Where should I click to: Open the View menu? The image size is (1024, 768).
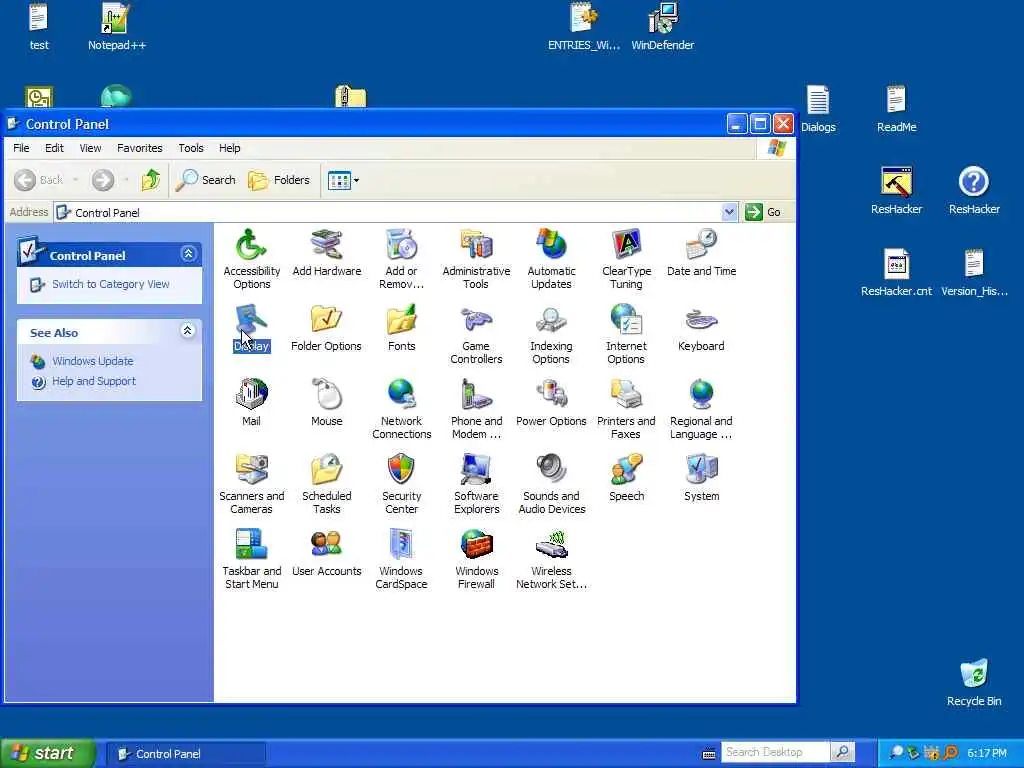[90, 148]
